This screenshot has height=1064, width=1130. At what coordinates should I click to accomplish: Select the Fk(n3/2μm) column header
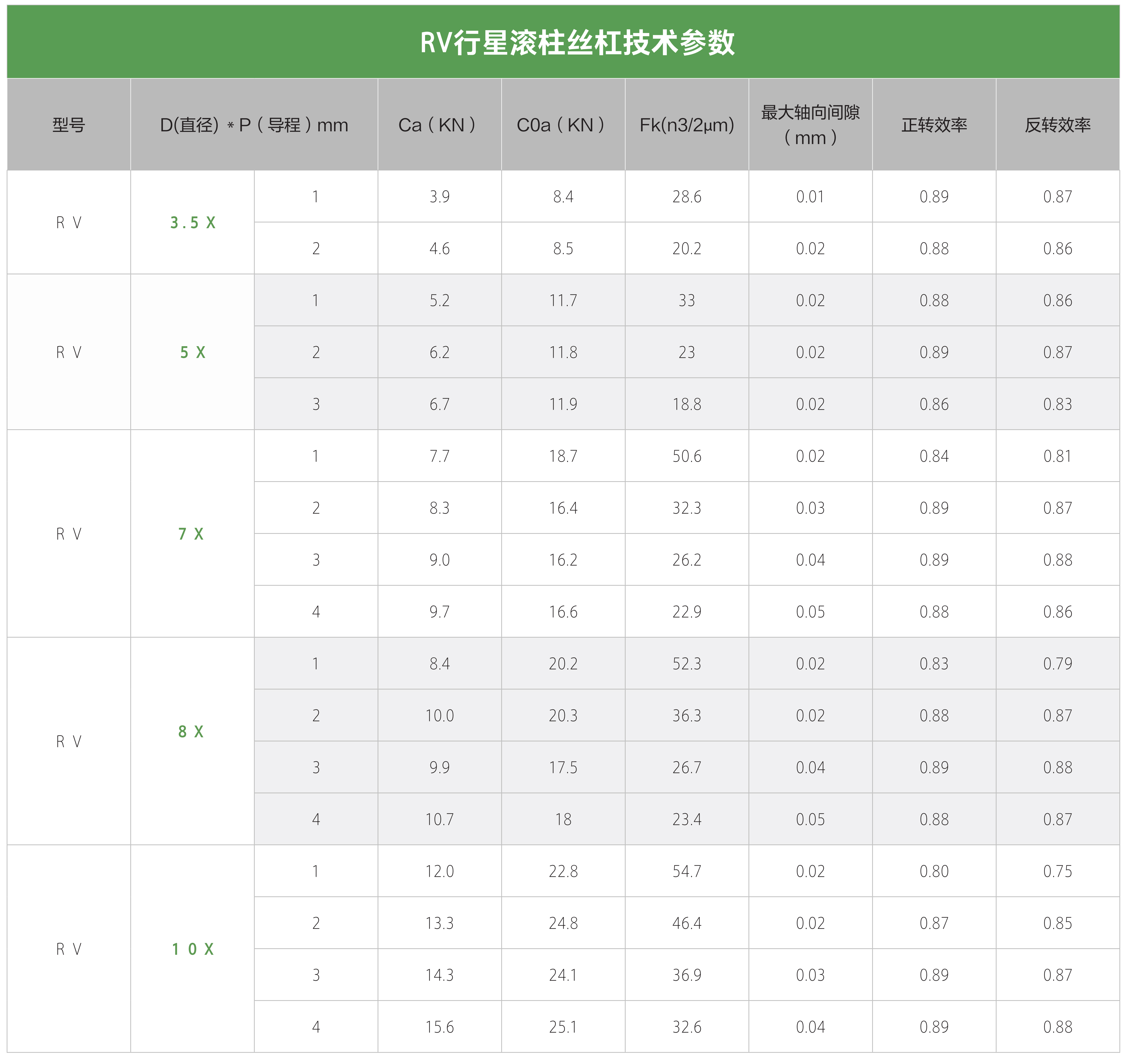point(687,125)
